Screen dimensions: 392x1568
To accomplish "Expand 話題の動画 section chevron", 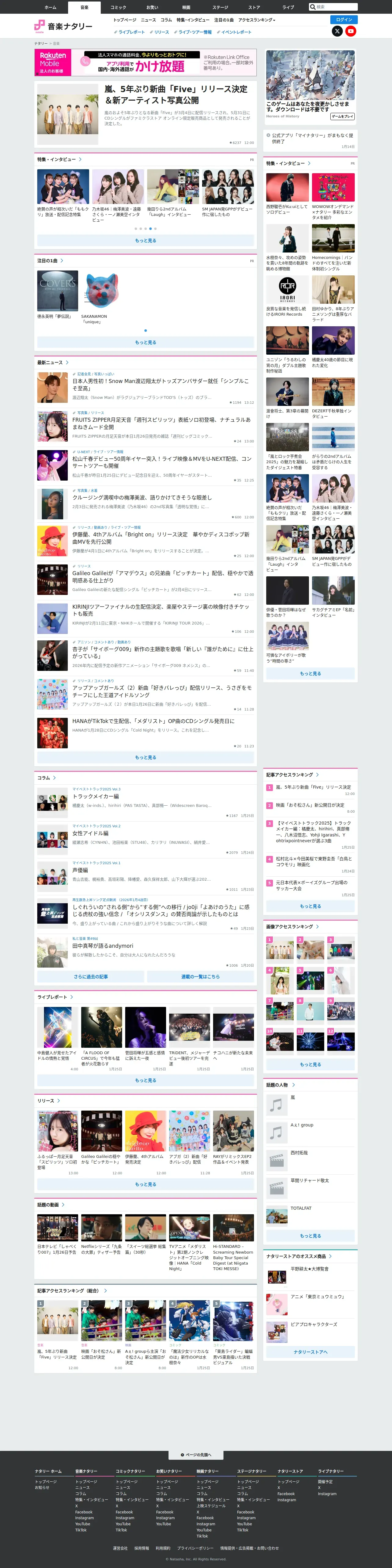I will [x=63, y=1205].
